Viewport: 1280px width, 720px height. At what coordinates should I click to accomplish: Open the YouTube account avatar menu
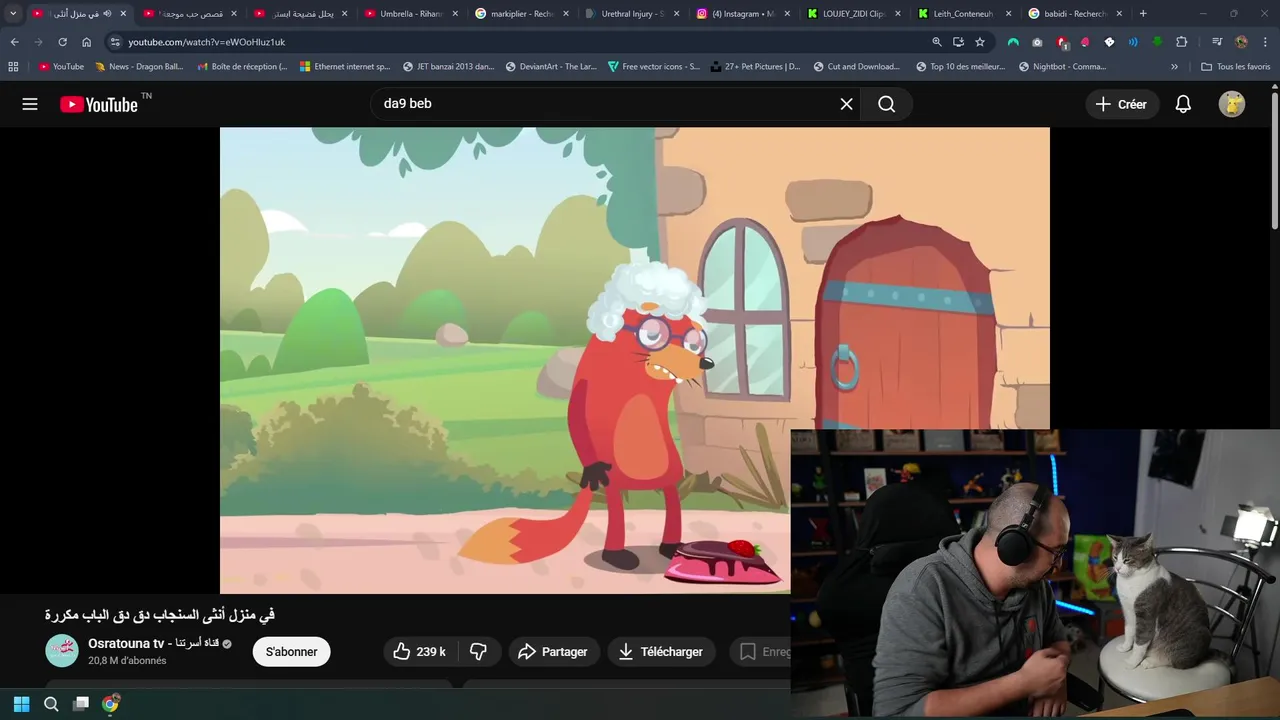pyautogui.click(x=1232, y=104)
